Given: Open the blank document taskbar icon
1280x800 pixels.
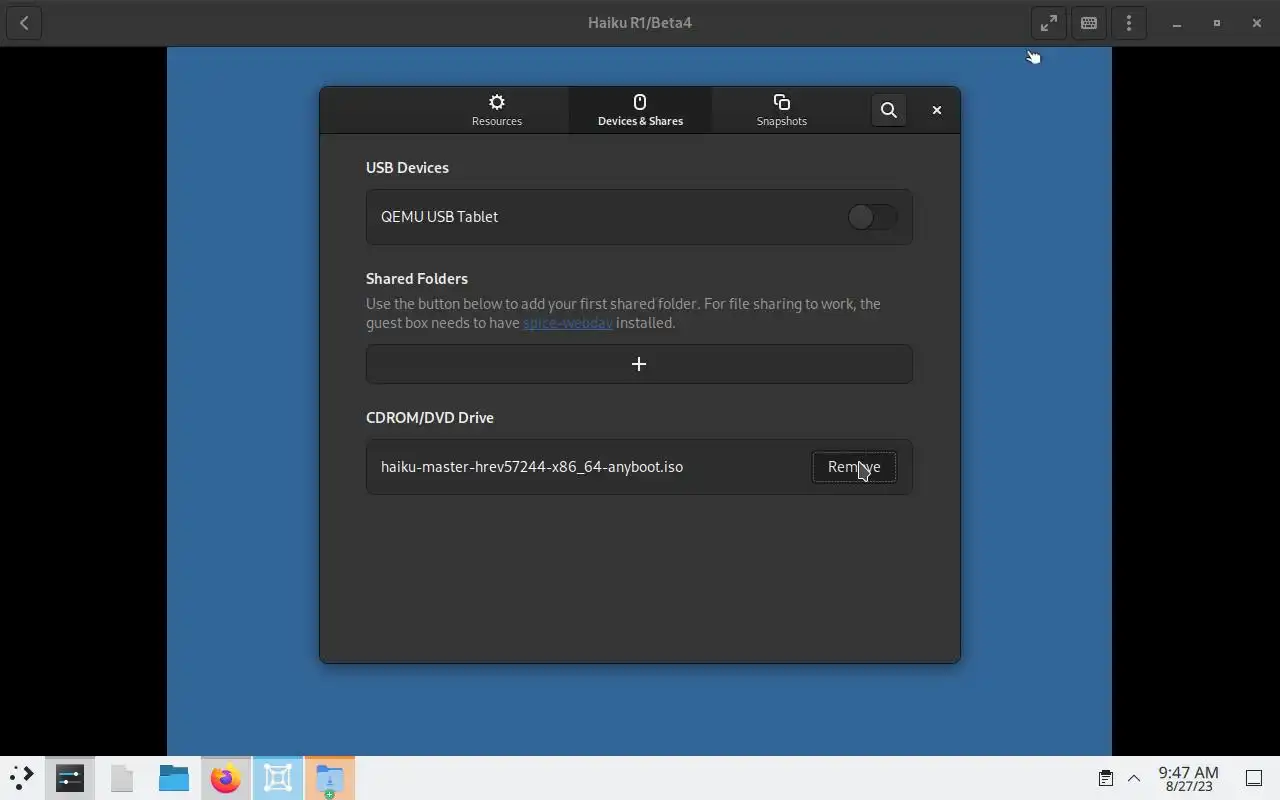Looking at the screenshot, I should pyautogui.click(x=122, y=778).
